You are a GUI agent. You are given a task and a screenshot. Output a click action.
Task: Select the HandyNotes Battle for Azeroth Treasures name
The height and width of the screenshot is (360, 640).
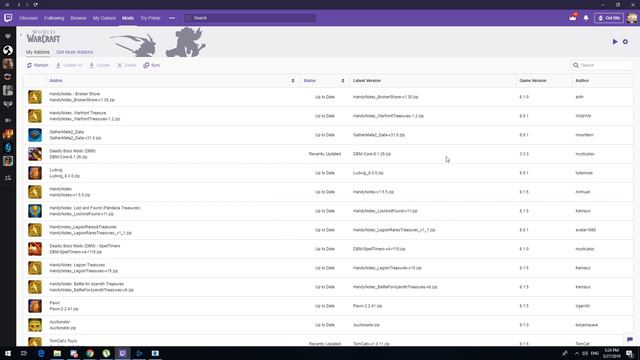87,284
